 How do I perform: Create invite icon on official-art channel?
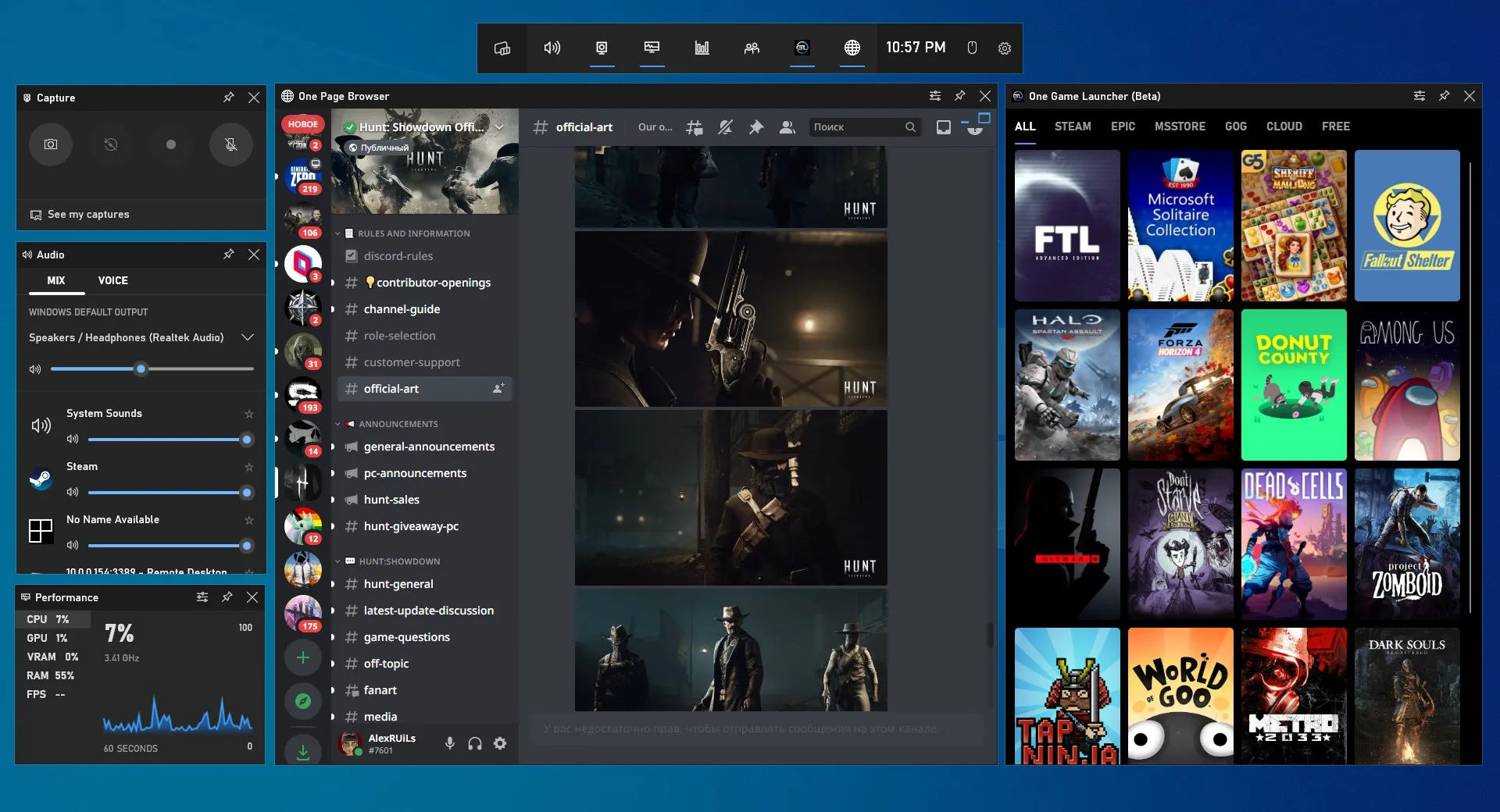498,389
